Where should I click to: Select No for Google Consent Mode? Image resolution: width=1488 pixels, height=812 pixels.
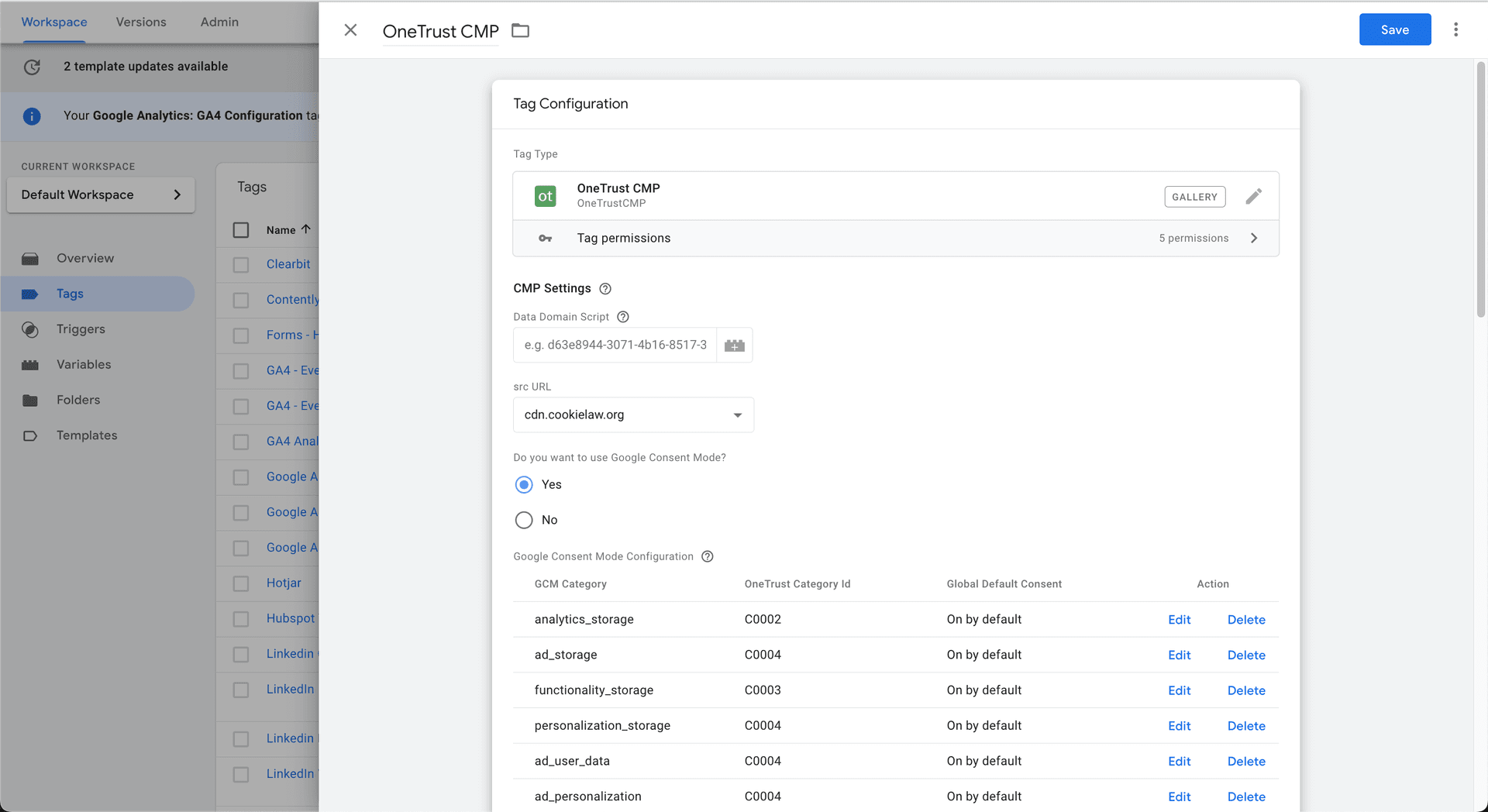524,520
